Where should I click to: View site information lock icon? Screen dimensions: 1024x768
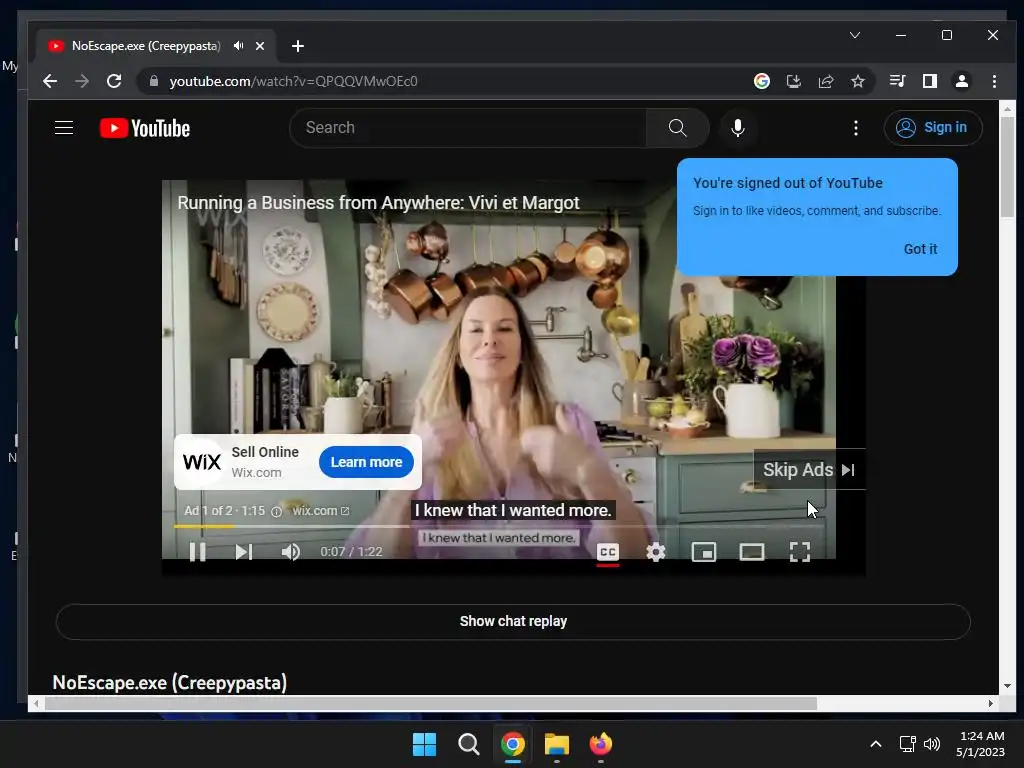153,81
